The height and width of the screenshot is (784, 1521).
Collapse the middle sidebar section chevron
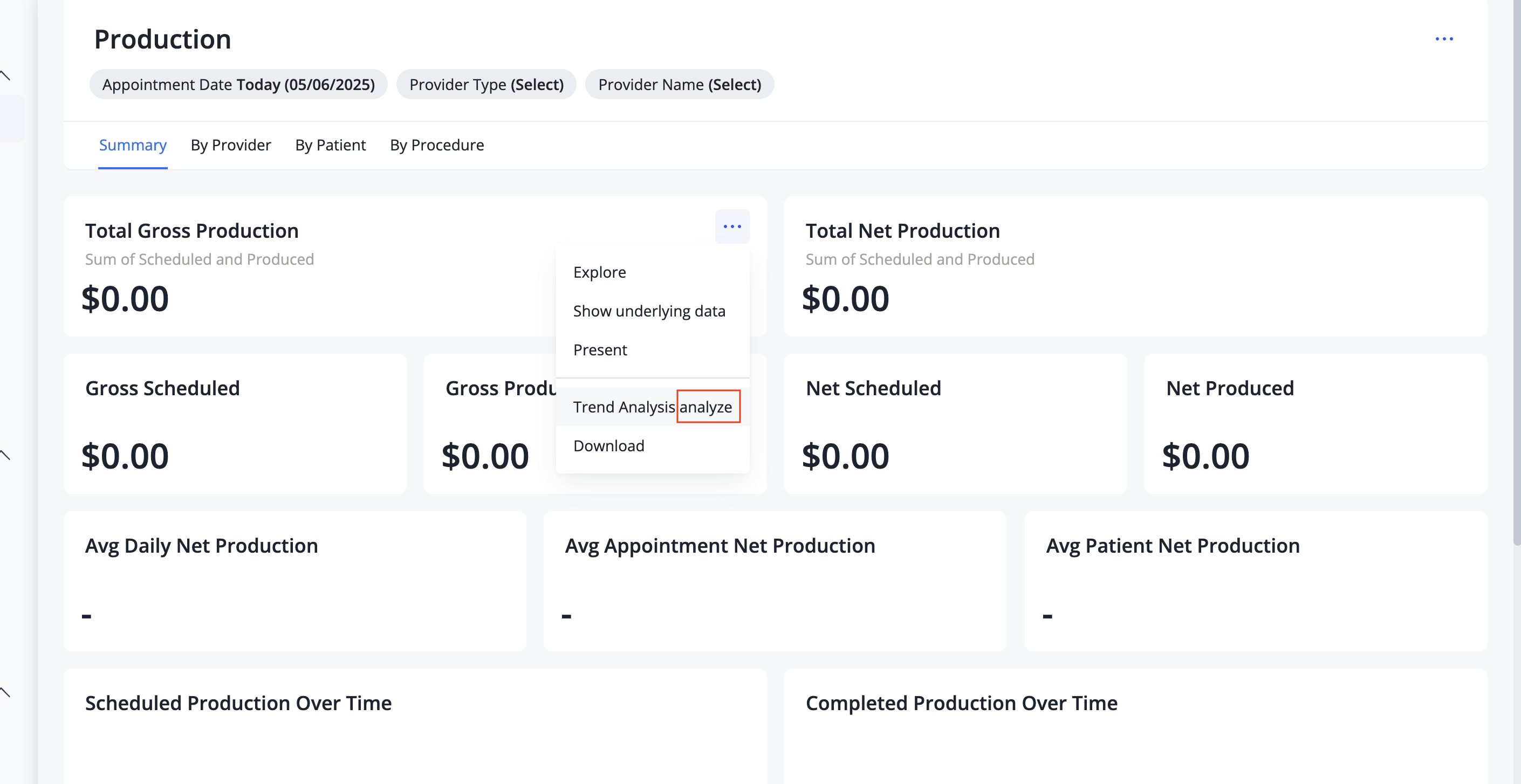[6, 455]
